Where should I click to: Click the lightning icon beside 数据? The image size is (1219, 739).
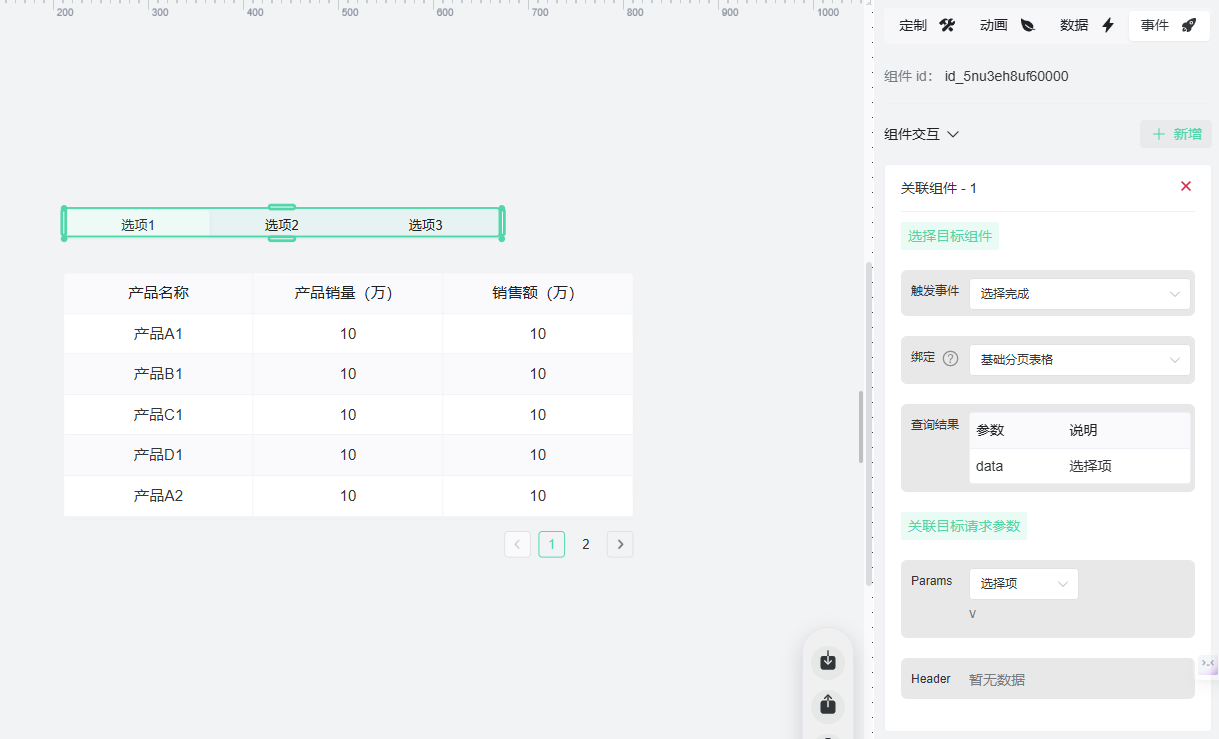coord(1108,26)
